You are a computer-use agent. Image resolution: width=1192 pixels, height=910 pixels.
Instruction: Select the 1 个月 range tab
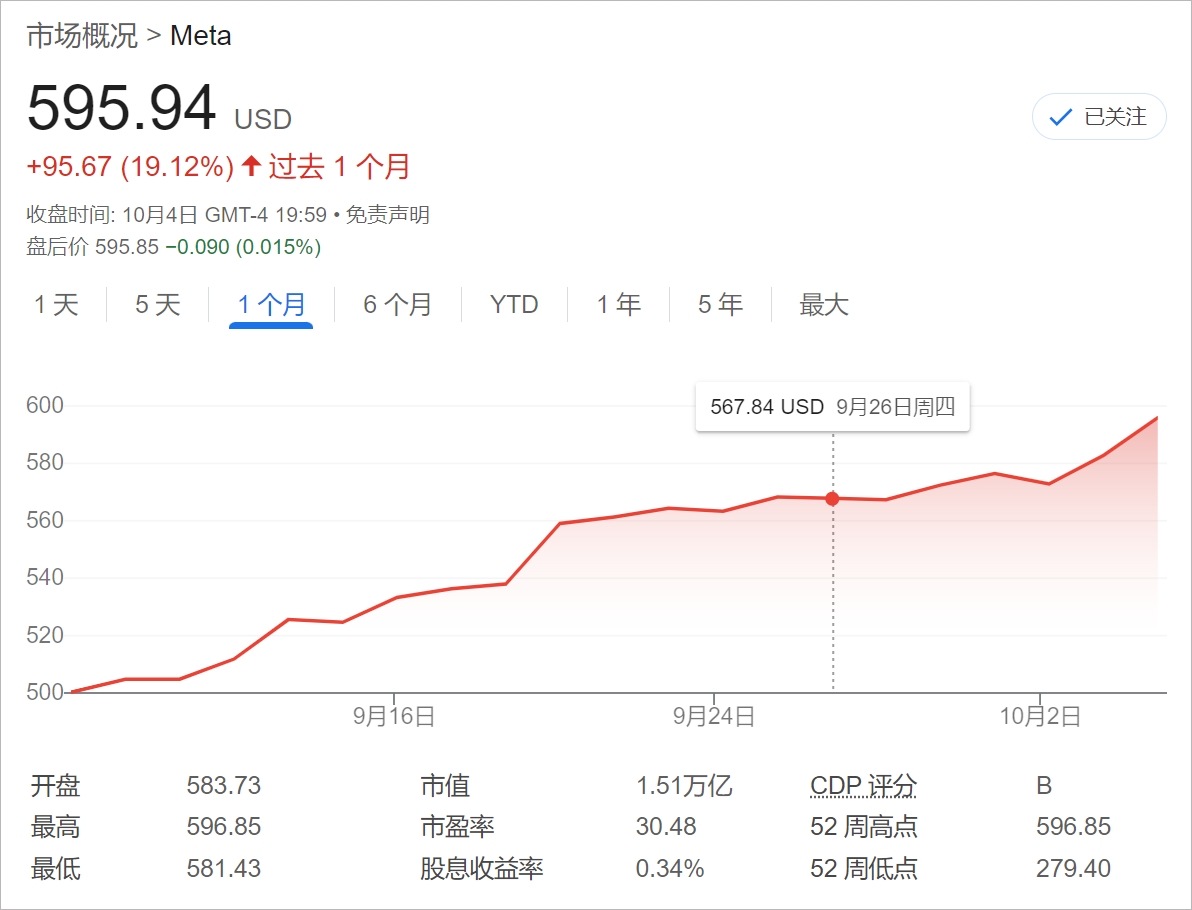[x=271, y=305]
